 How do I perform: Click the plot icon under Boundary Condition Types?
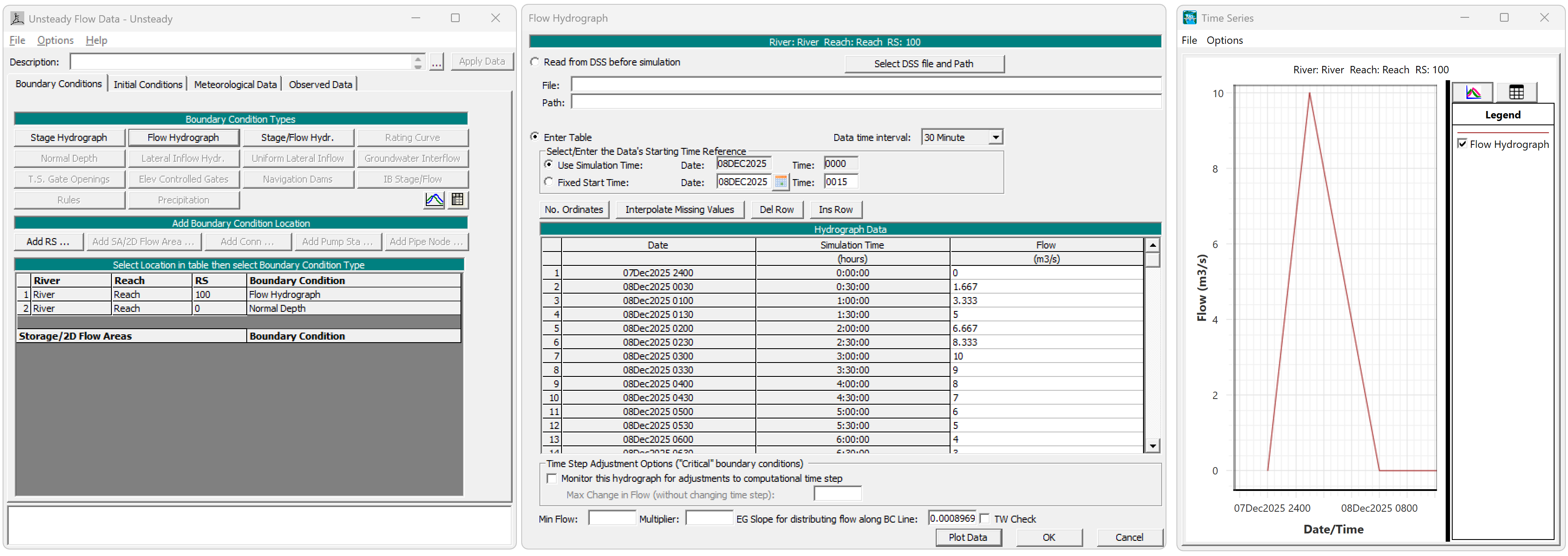(434, 200)
